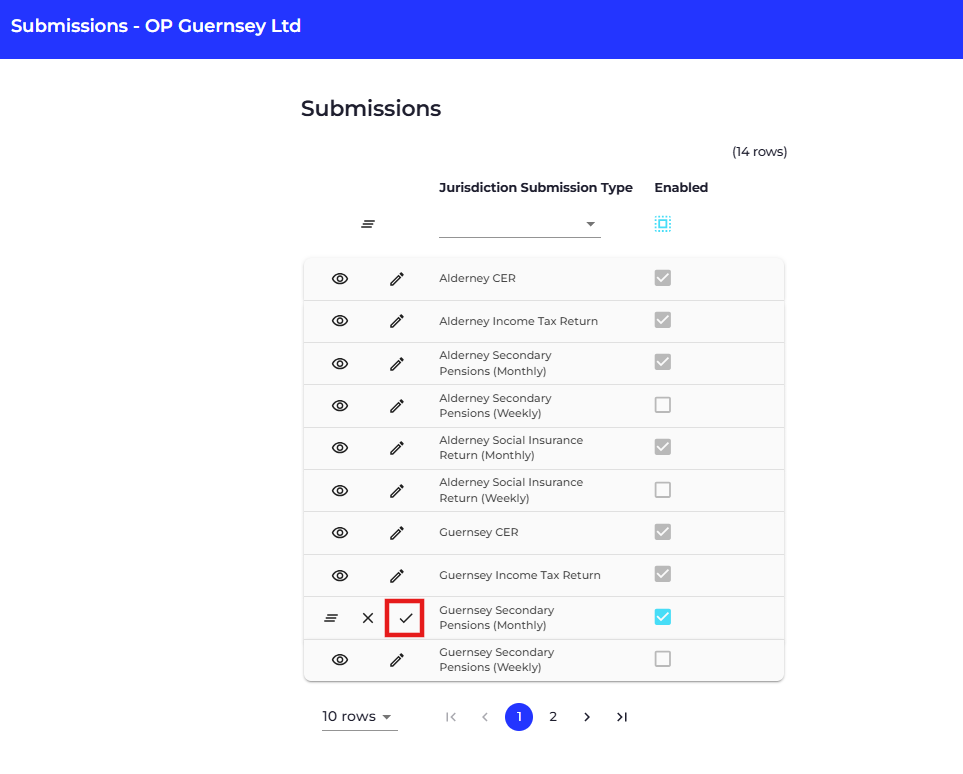View Guernsey Income Tax Return details
This screenshot has height=774, width=963.
coord(340,576)
